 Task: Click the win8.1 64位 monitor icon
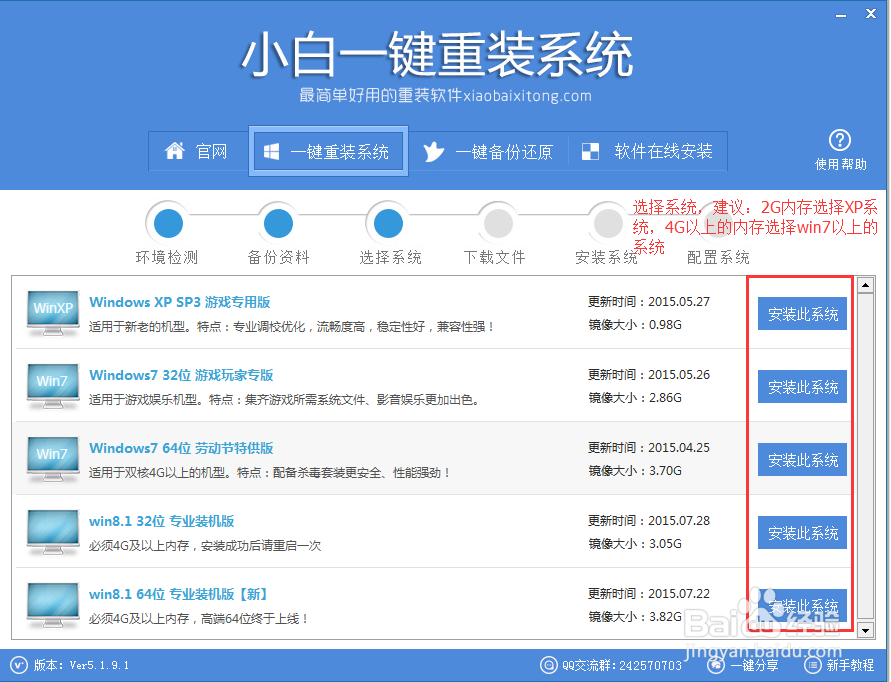coord(53,605)
